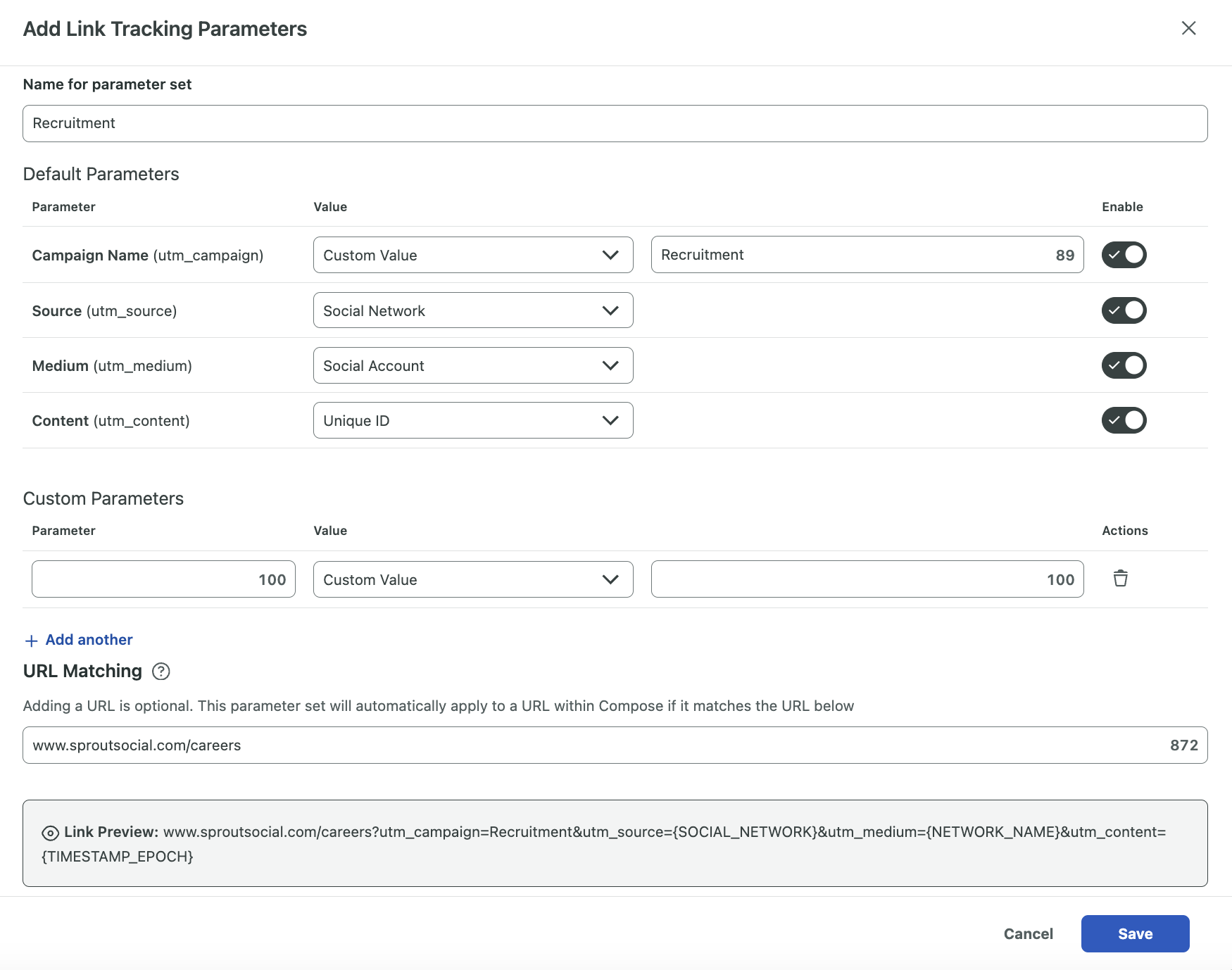The image size is (1232, 970).
Task: Save the Recruitment parameter set
Action: click(1135, 933)
